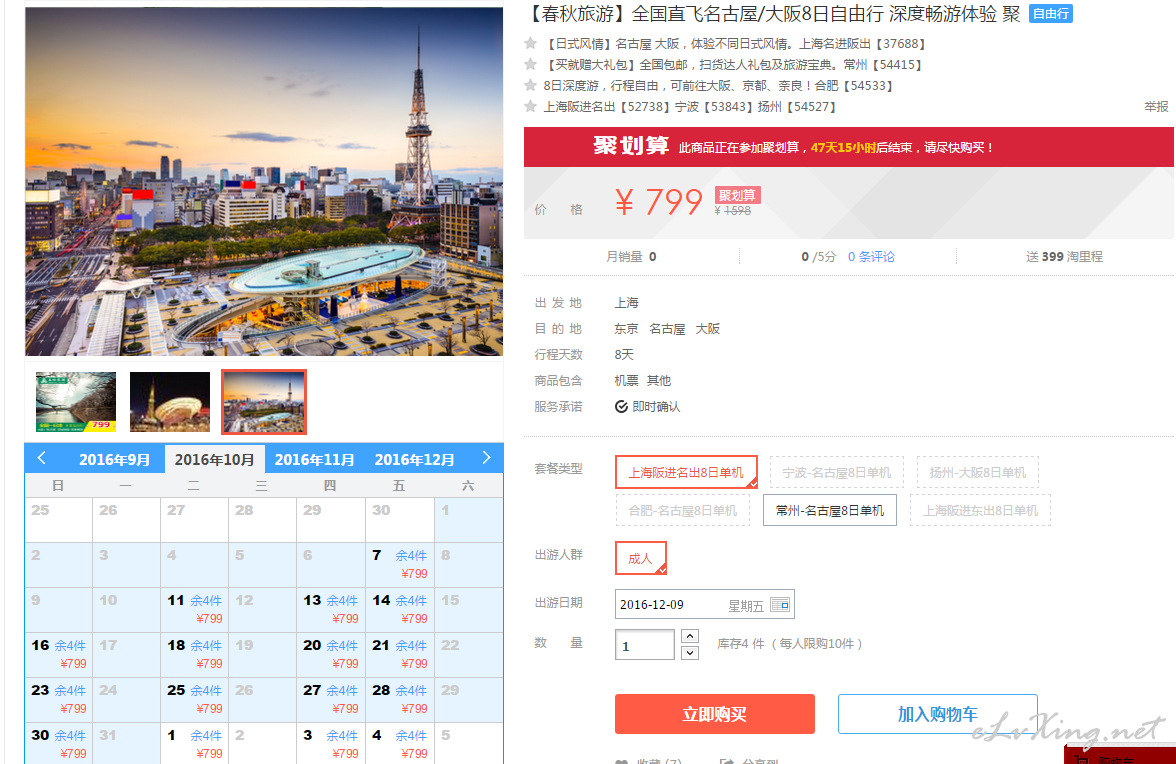Click destination 名古屋 text
Viewport: 1176px width, 764px height.
coord(667,328)
